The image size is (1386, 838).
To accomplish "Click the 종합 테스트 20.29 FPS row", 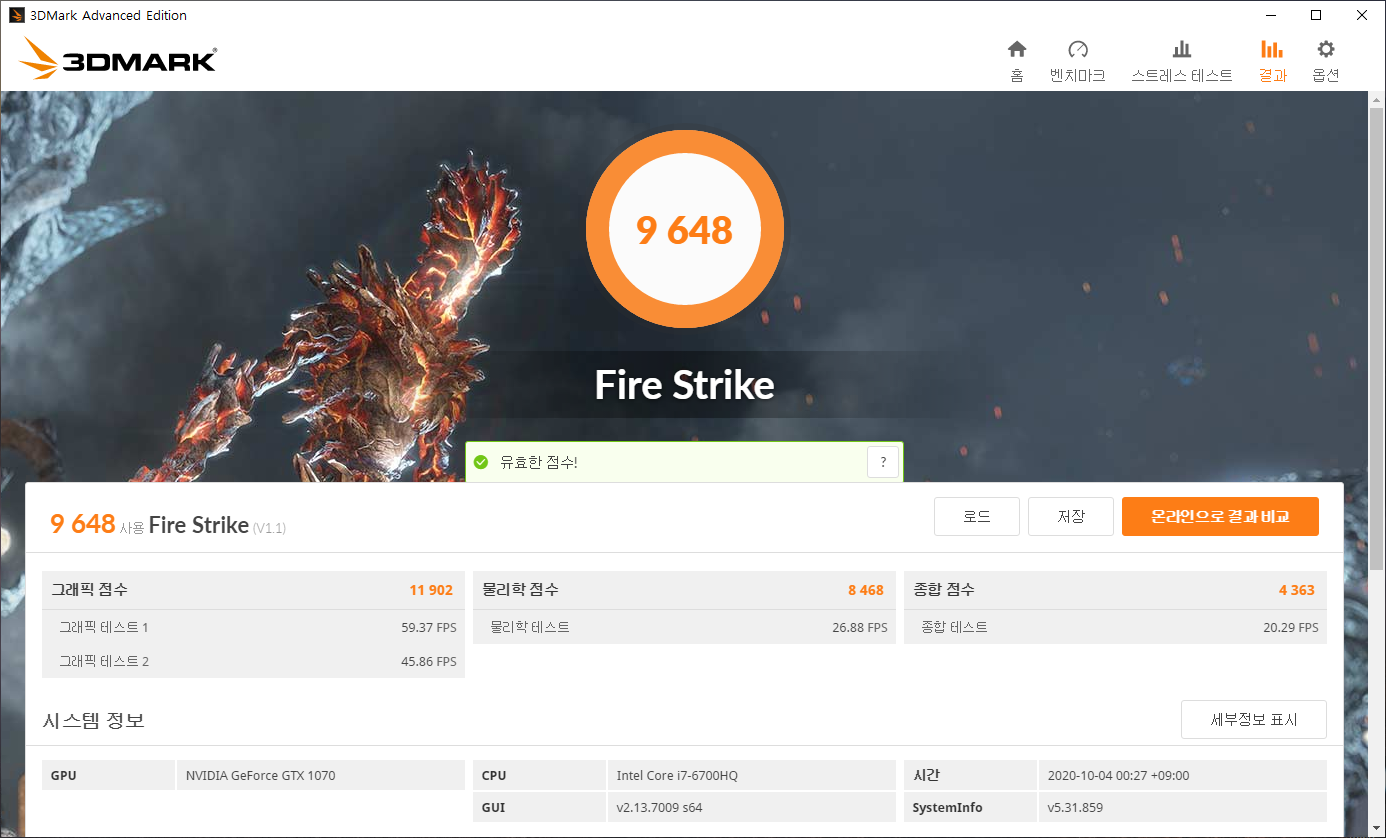I will (1116, 627).
